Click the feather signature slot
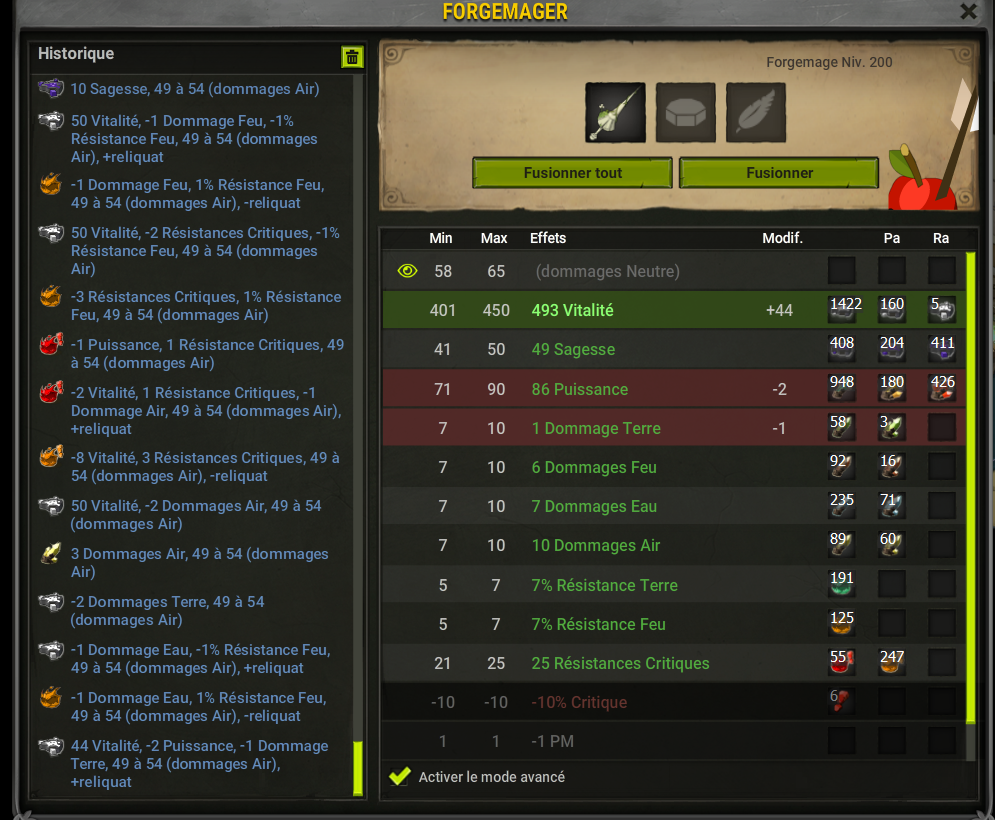Image resolution: width=995 pixels, height=820 pixels. point(756,112)
